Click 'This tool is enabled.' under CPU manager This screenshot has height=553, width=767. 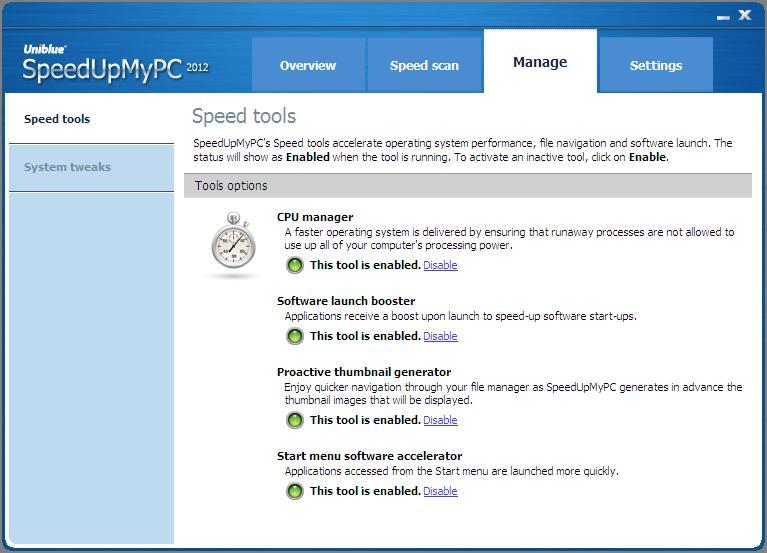tap(365, 265)
